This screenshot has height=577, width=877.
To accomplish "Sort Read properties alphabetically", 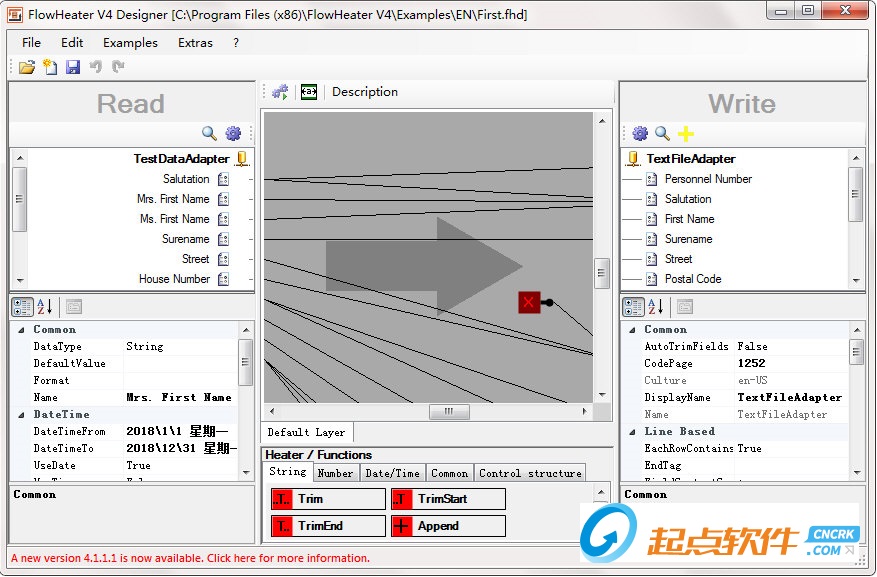I will point(45,306).
